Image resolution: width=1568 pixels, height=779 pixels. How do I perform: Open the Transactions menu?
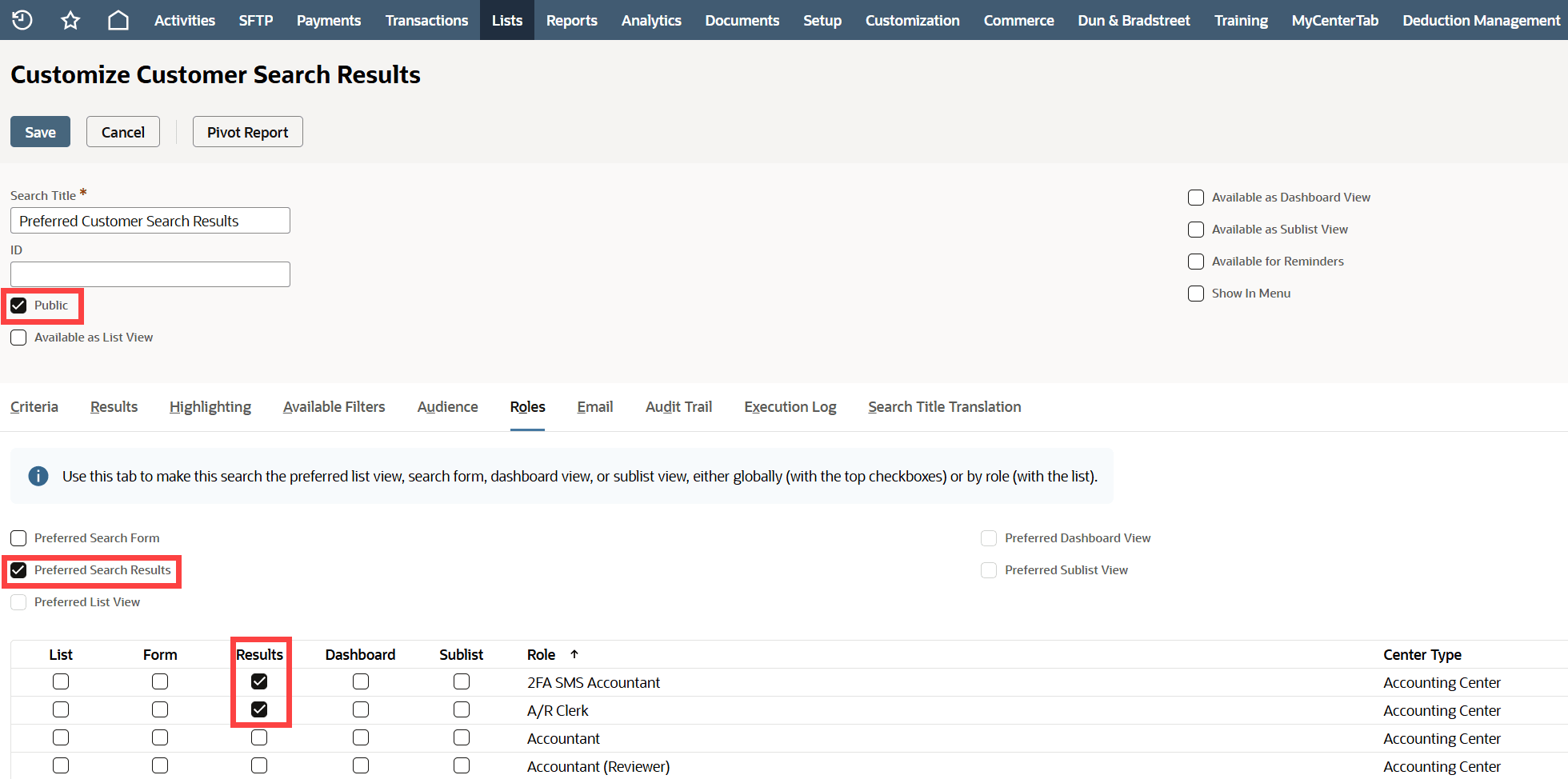(x=426, y=20)
